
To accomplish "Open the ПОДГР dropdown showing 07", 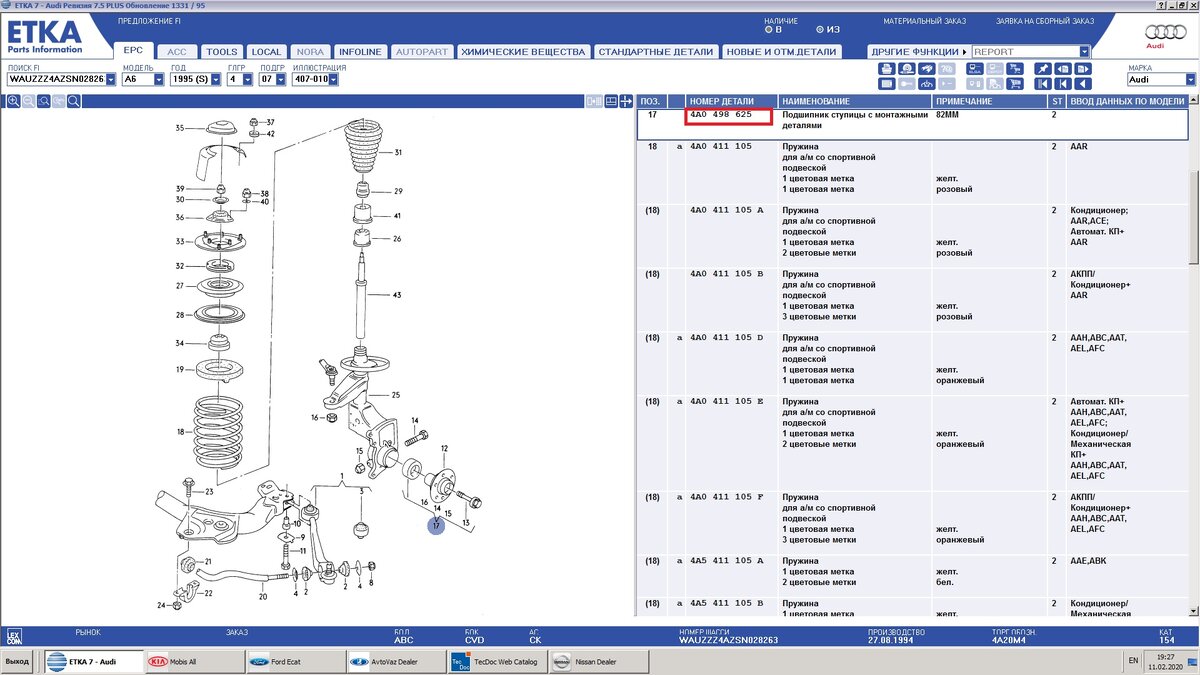I will point(279,79).
